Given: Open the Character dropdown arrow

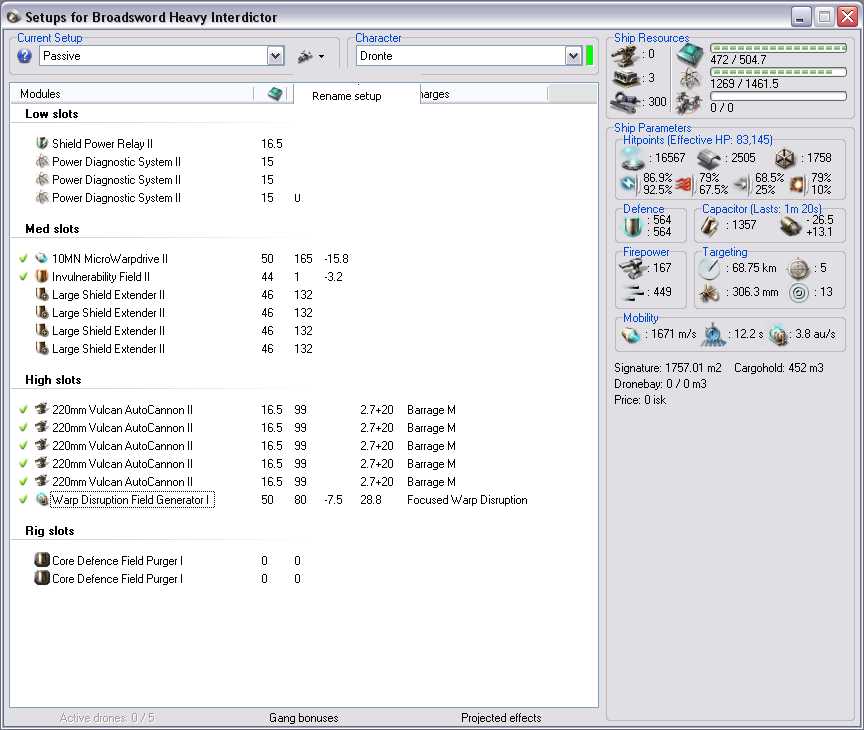Looking at the screenshot, I should tap(573, 56).
